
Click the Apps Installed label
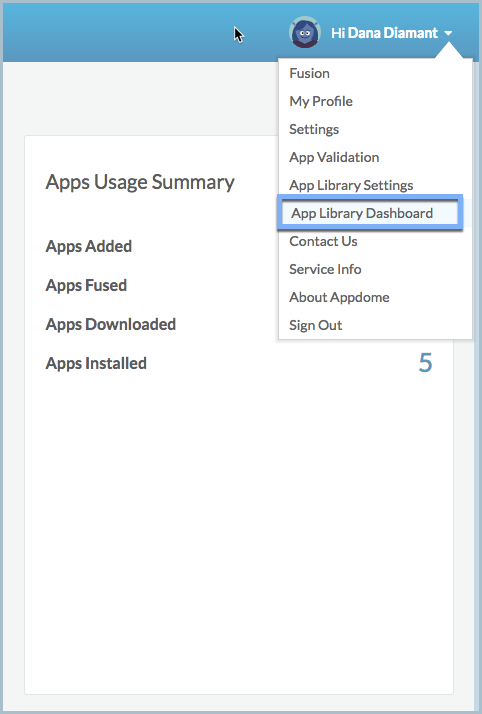point(96,363)
